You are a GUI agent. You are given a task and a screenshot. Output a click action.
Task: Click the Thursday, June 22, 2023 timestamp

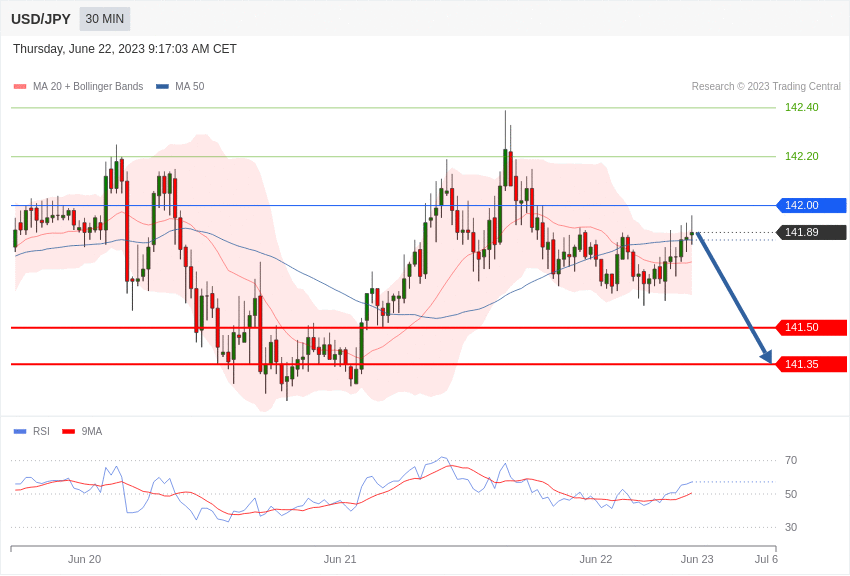coord(125,49)
